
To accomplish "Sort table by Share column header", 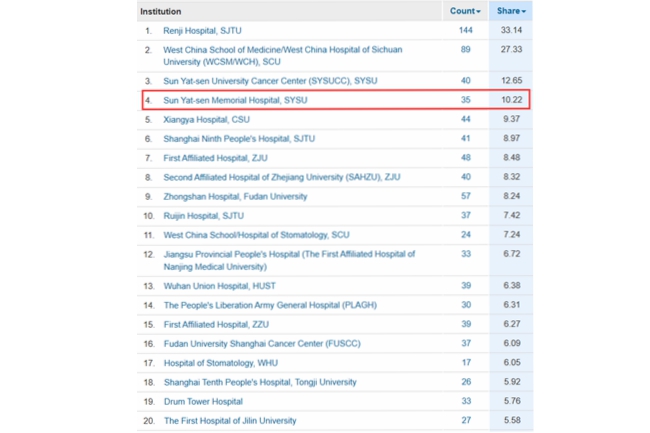I will click(511, 11).
